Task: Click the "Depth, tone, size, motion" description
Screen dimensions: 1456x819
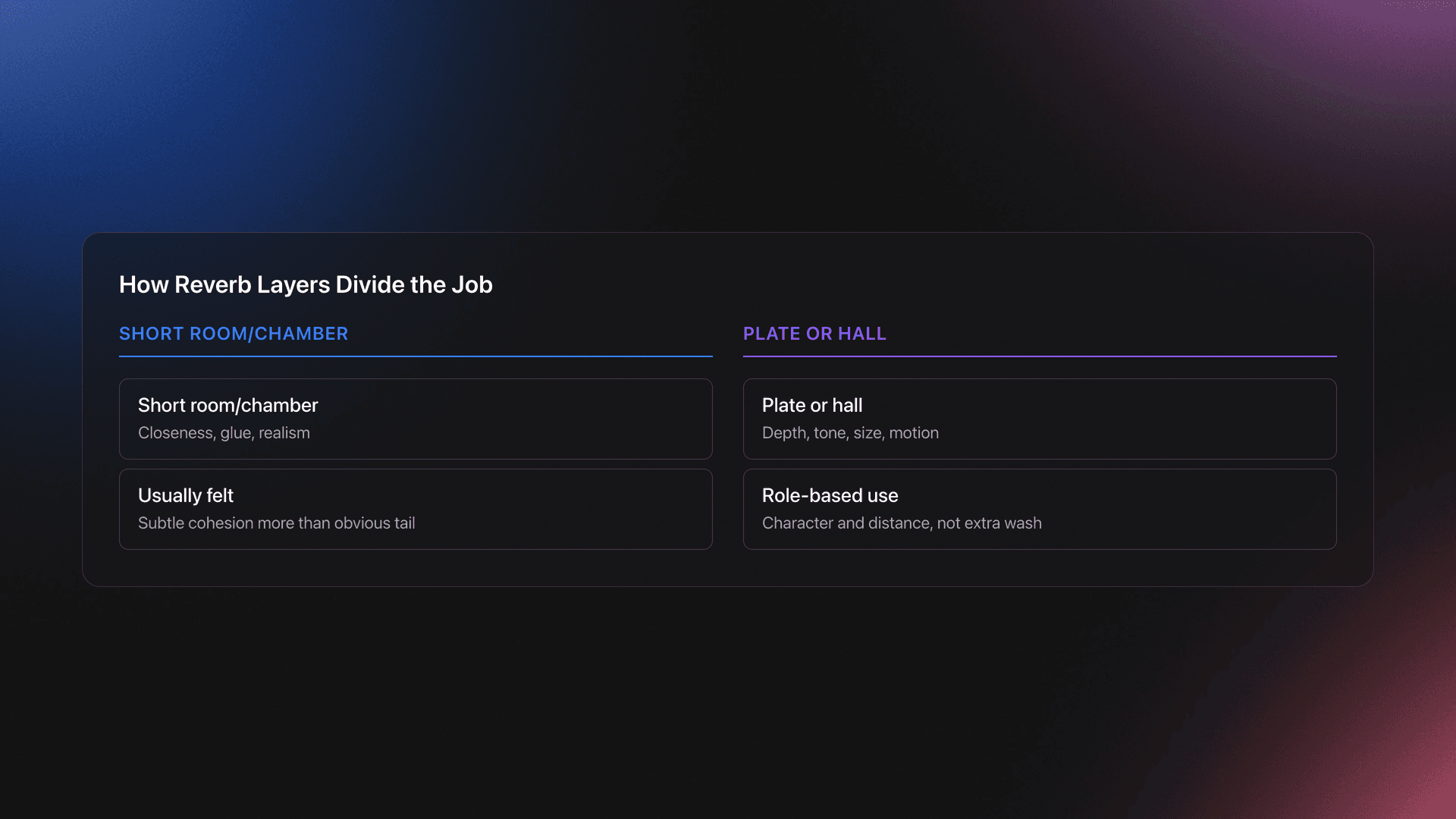Action: click(850, 433)
